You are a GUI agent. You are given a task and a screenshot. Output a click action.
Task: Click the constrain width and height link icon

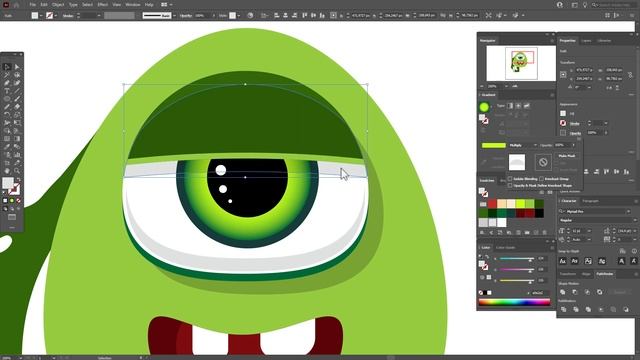tap(631, 75)
